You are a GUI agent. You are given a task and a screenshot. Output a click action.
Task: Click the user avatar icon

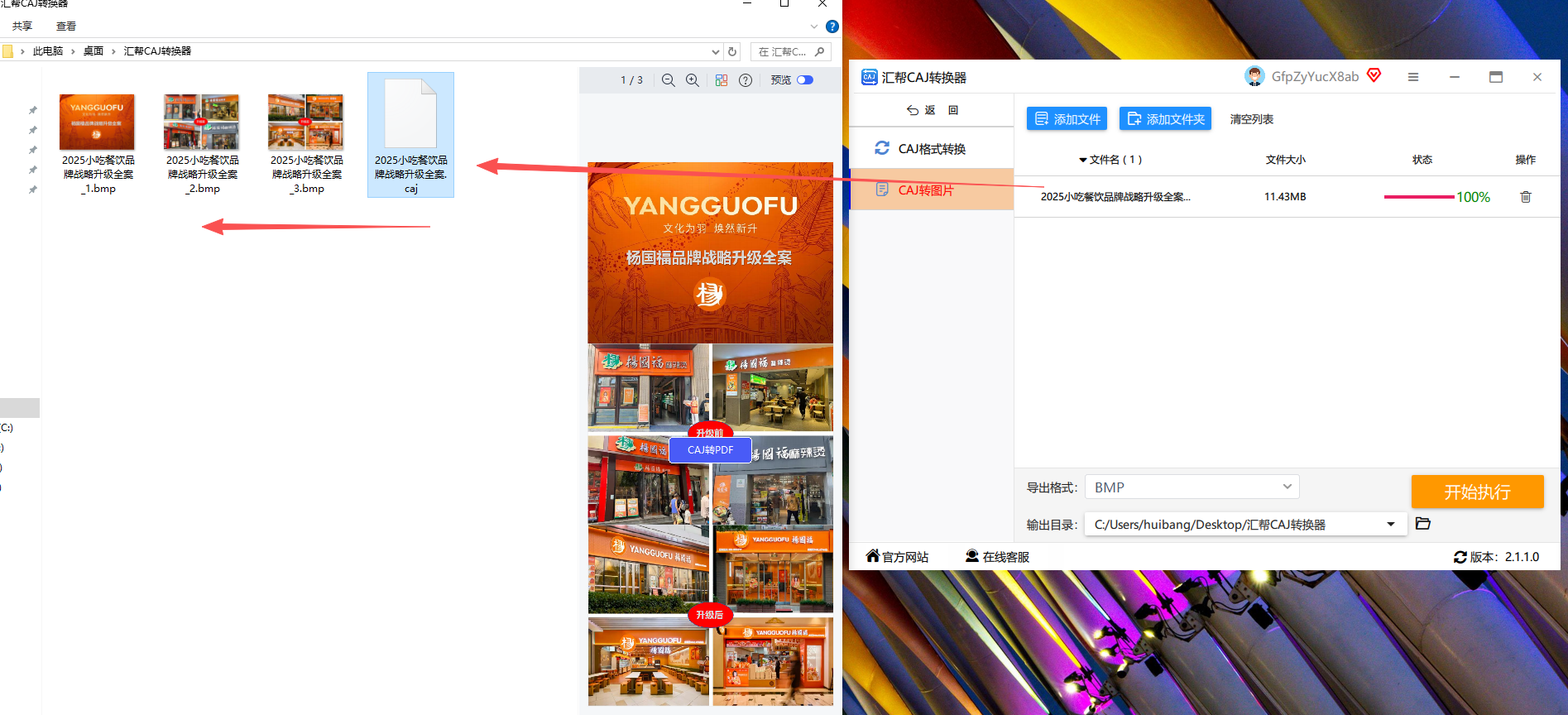(1254, 76)
